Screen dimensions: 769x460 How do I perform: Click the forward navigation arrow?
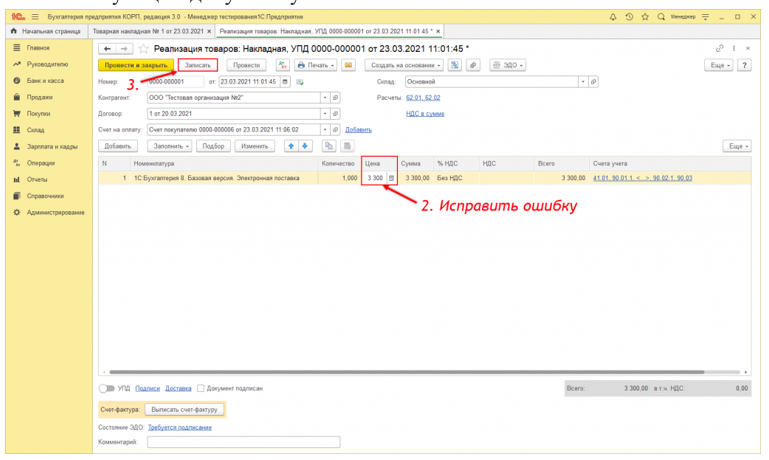(x=124, y=49)
